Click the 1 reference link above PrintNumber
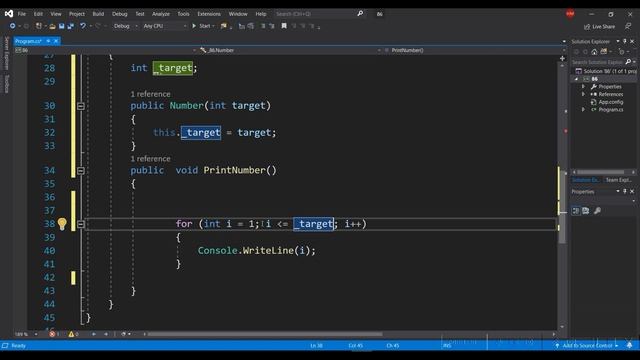The image size is (640, 360). point(150,159)
